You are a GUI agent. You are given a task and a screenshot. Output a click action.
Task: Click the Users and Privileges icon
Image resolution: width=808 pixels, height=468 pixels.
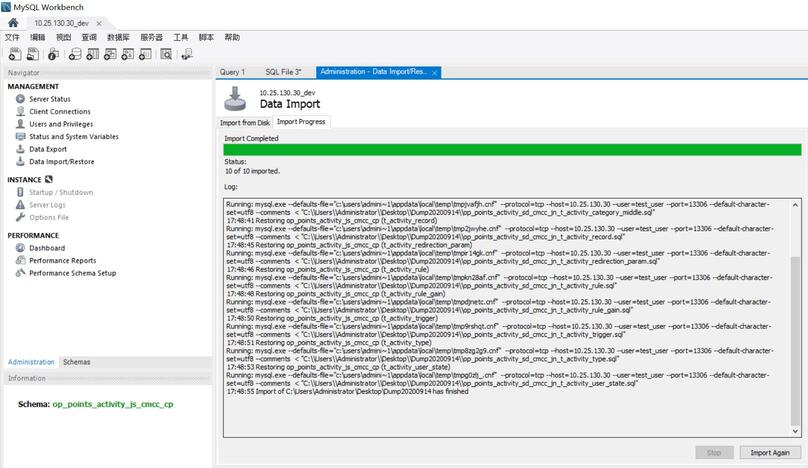(x=20, y=124)
